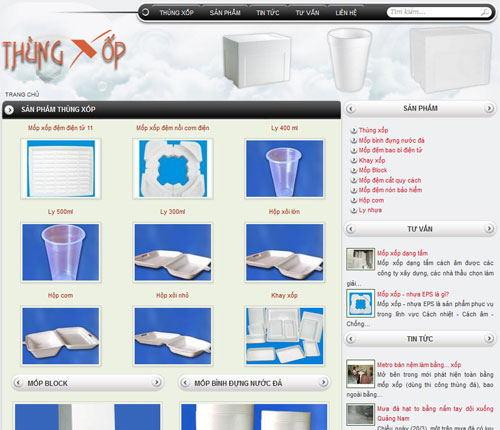Open MỐP BÌNH ĐỰNG NƯỚC ĐÁ section heading
Image resolution: width=500 pixels, height=430 pixels.
[x=238, y=383]
